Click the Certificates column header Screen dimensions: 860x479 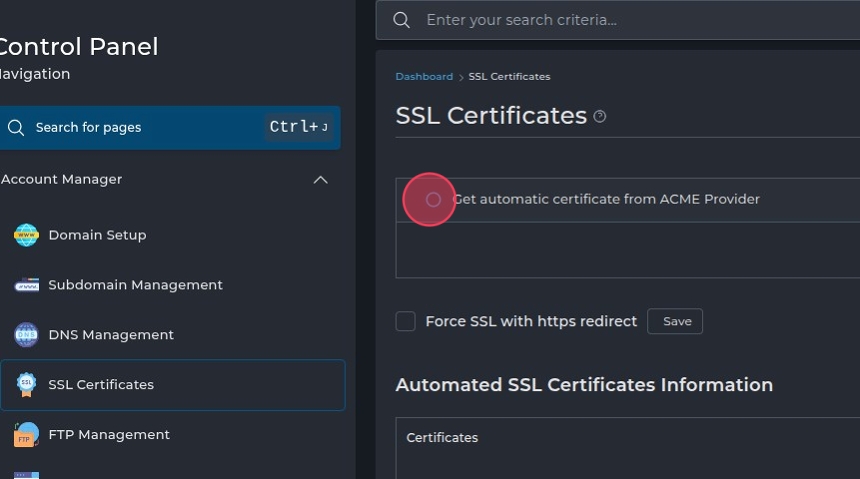pos(442,438)
